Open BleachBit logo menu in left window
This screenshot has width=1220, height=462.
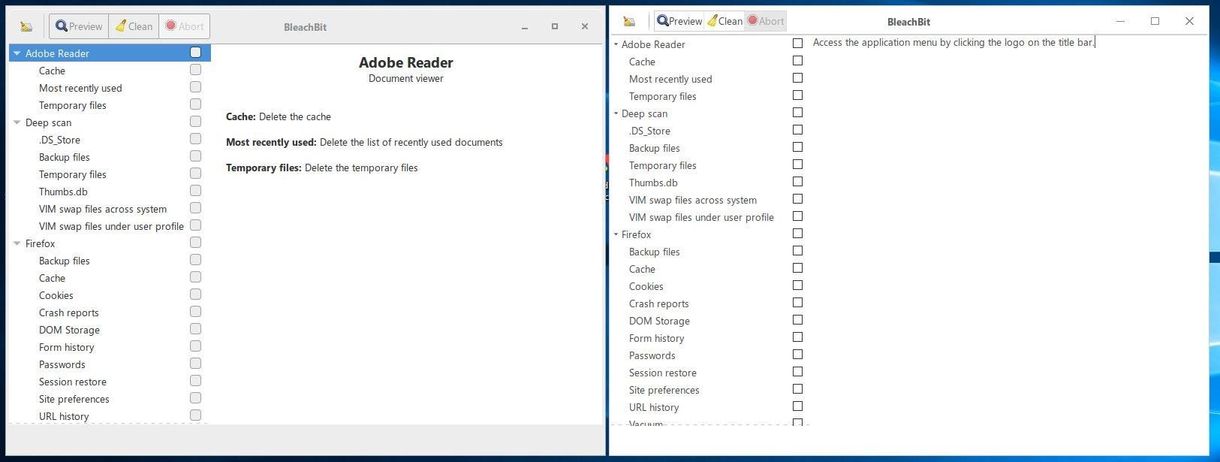(x=26, y=27)
